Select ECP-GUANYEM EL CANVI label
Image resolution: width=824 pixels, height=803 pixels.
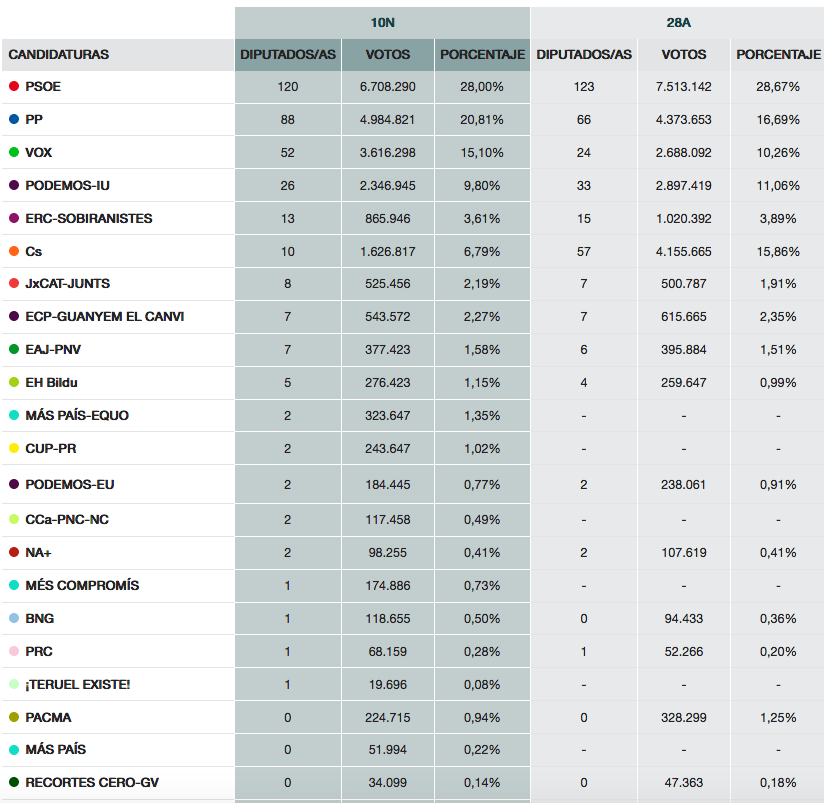click(x=105, y=317)
